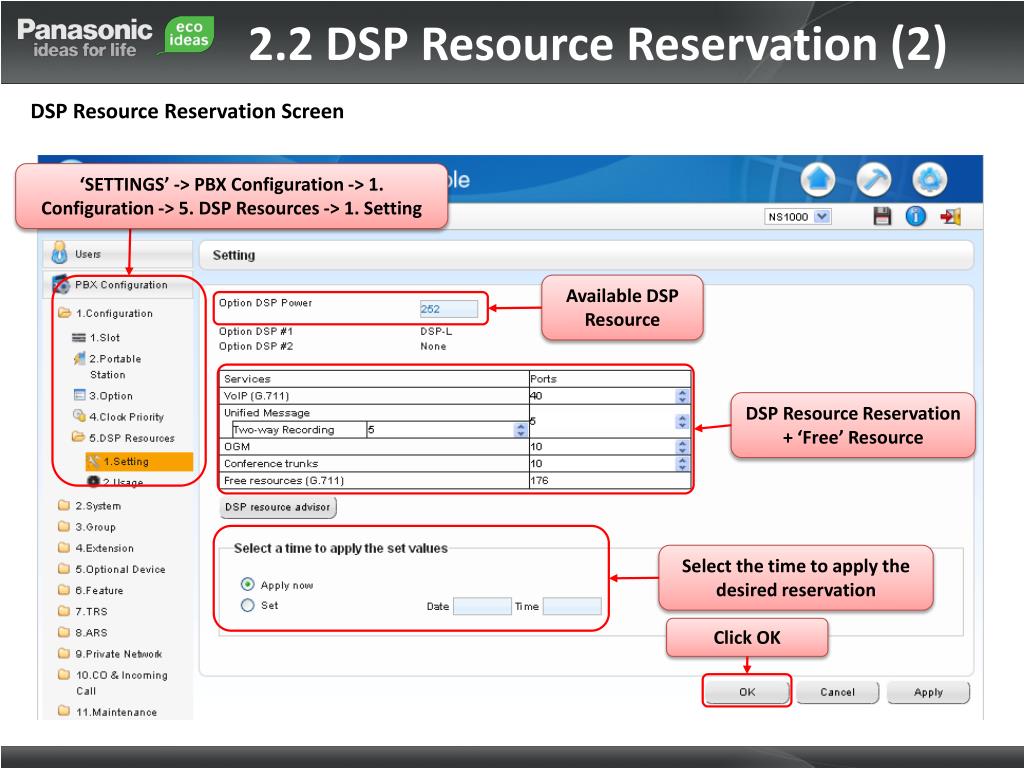Click the Ports column header
The image size is (1024, 768).
610,379
